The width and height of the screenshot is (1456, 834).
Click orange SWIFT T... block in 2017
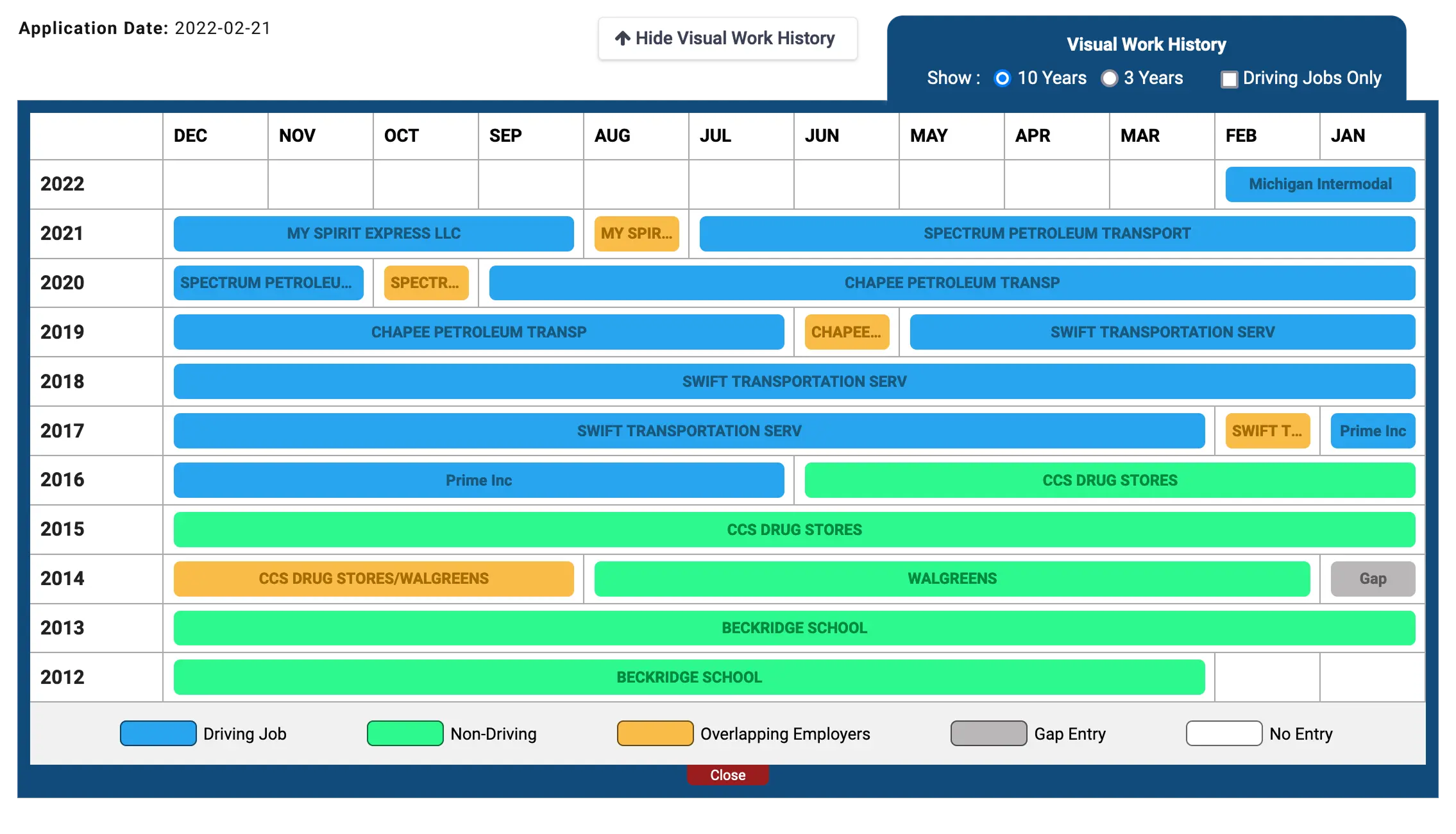(x=1267, y=431)
